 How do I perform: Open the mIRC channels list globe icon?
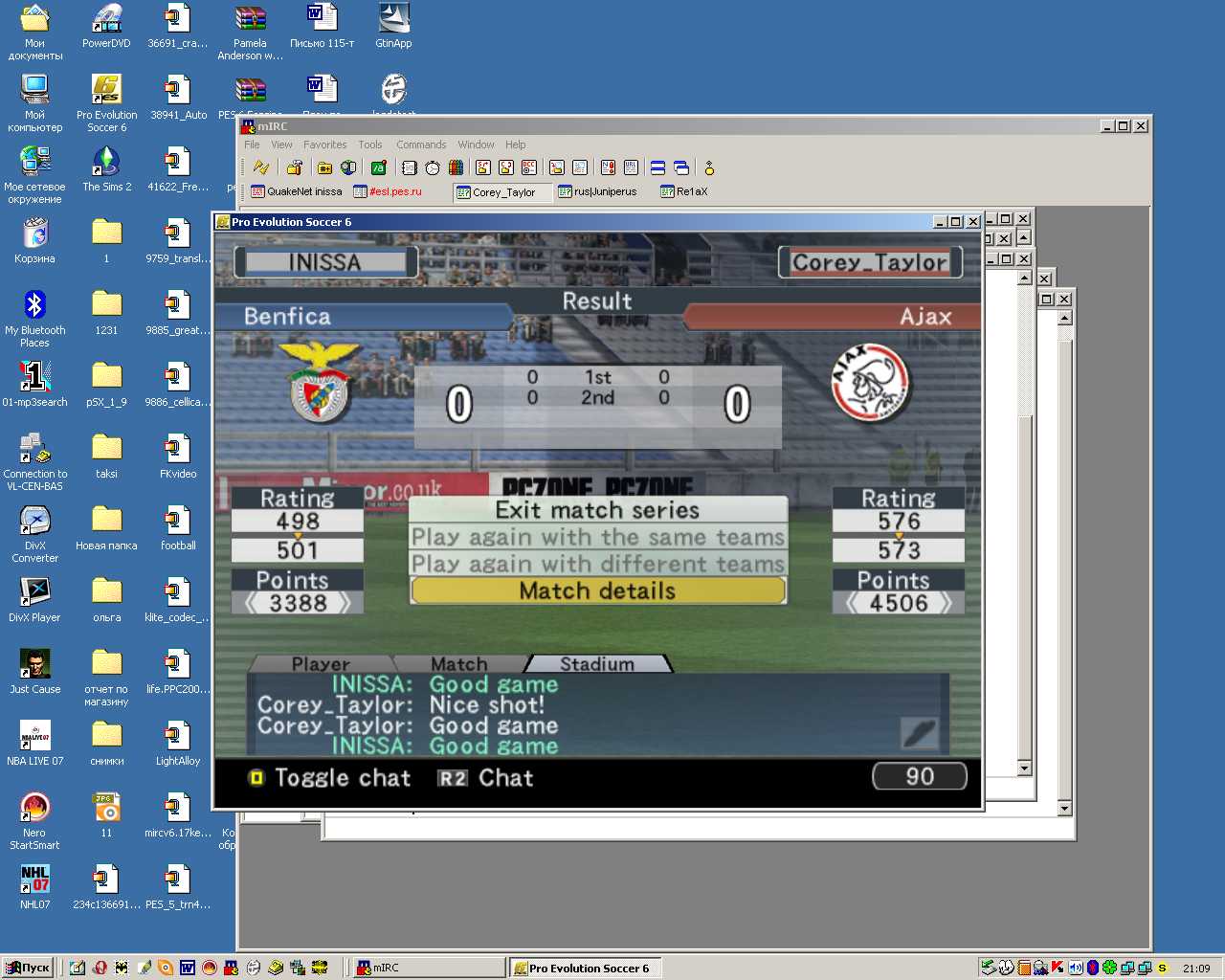tap(348, 167)
